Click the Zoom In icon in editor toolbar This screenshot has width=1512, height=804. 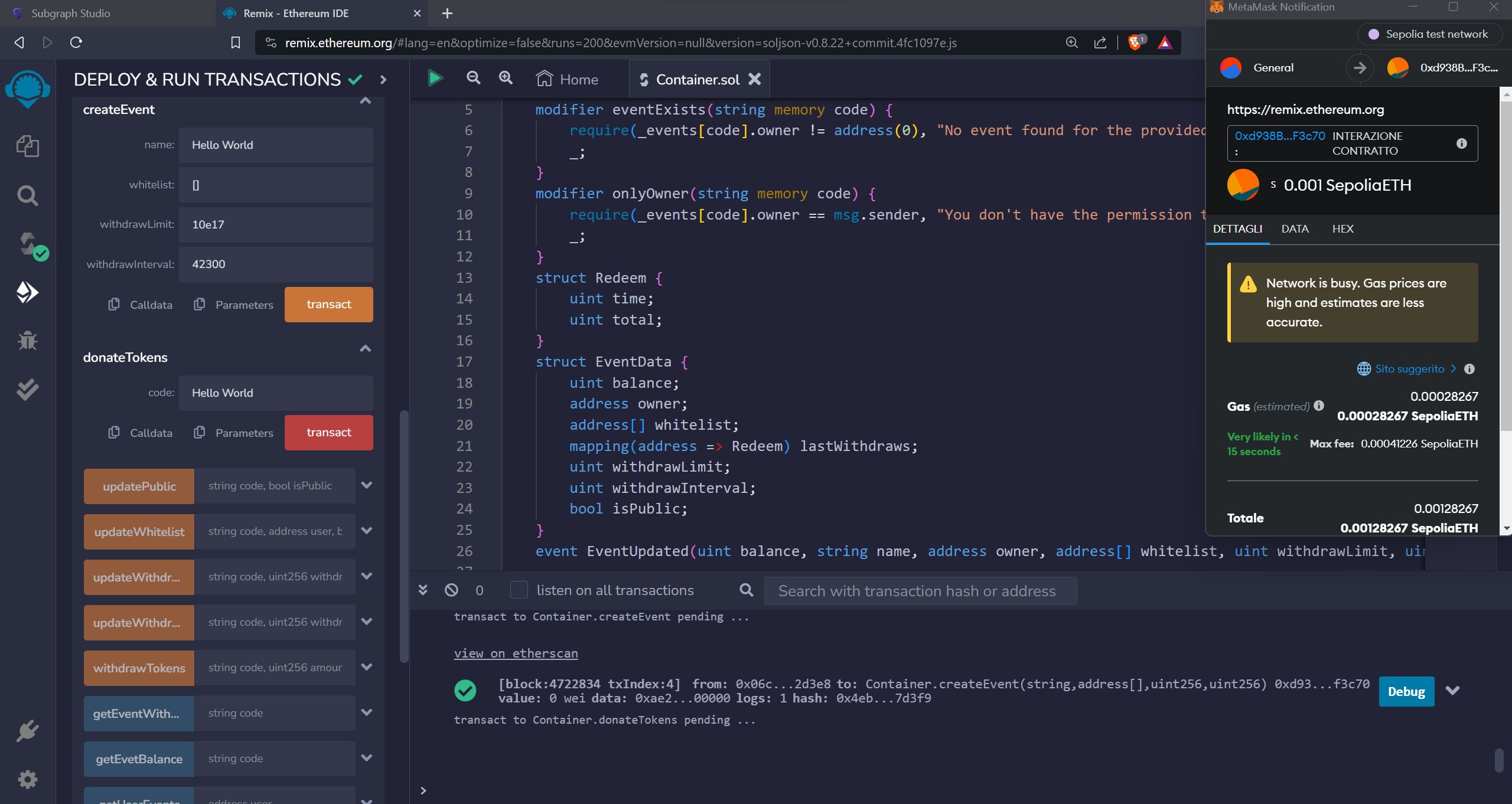(505, 79)
